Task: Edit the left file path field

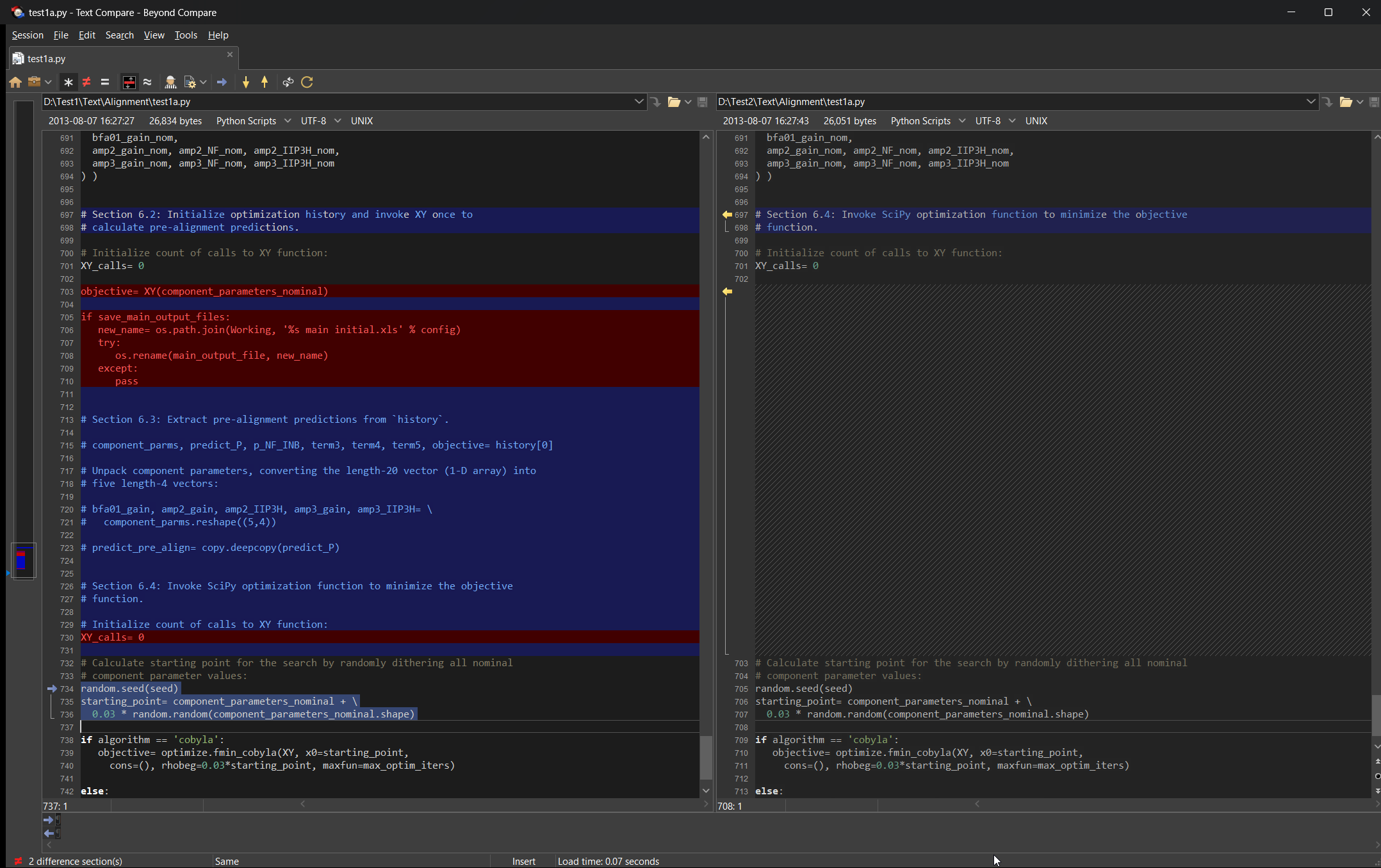Action: [338, 102]
